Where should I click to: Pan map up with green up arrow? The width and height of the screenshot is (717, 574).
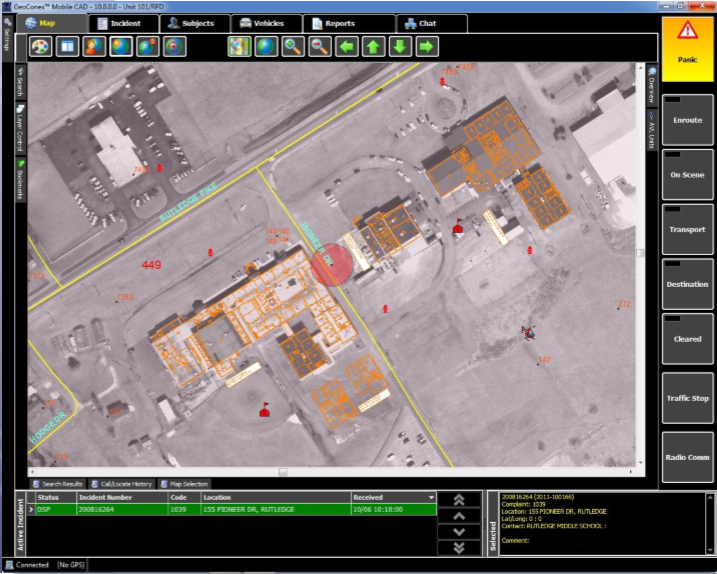373,46
